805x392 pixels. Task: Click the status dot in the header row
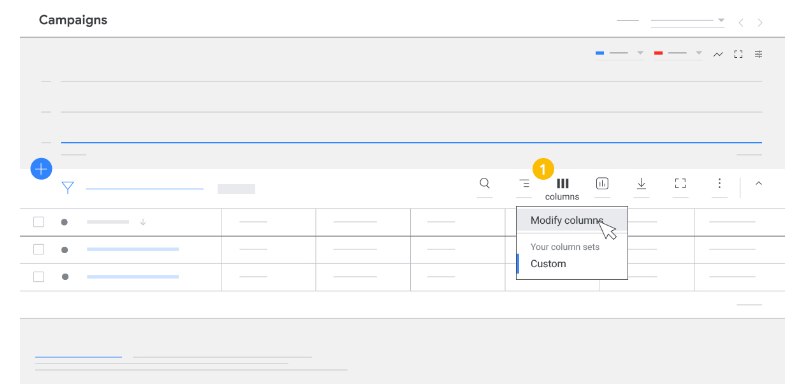64,222
